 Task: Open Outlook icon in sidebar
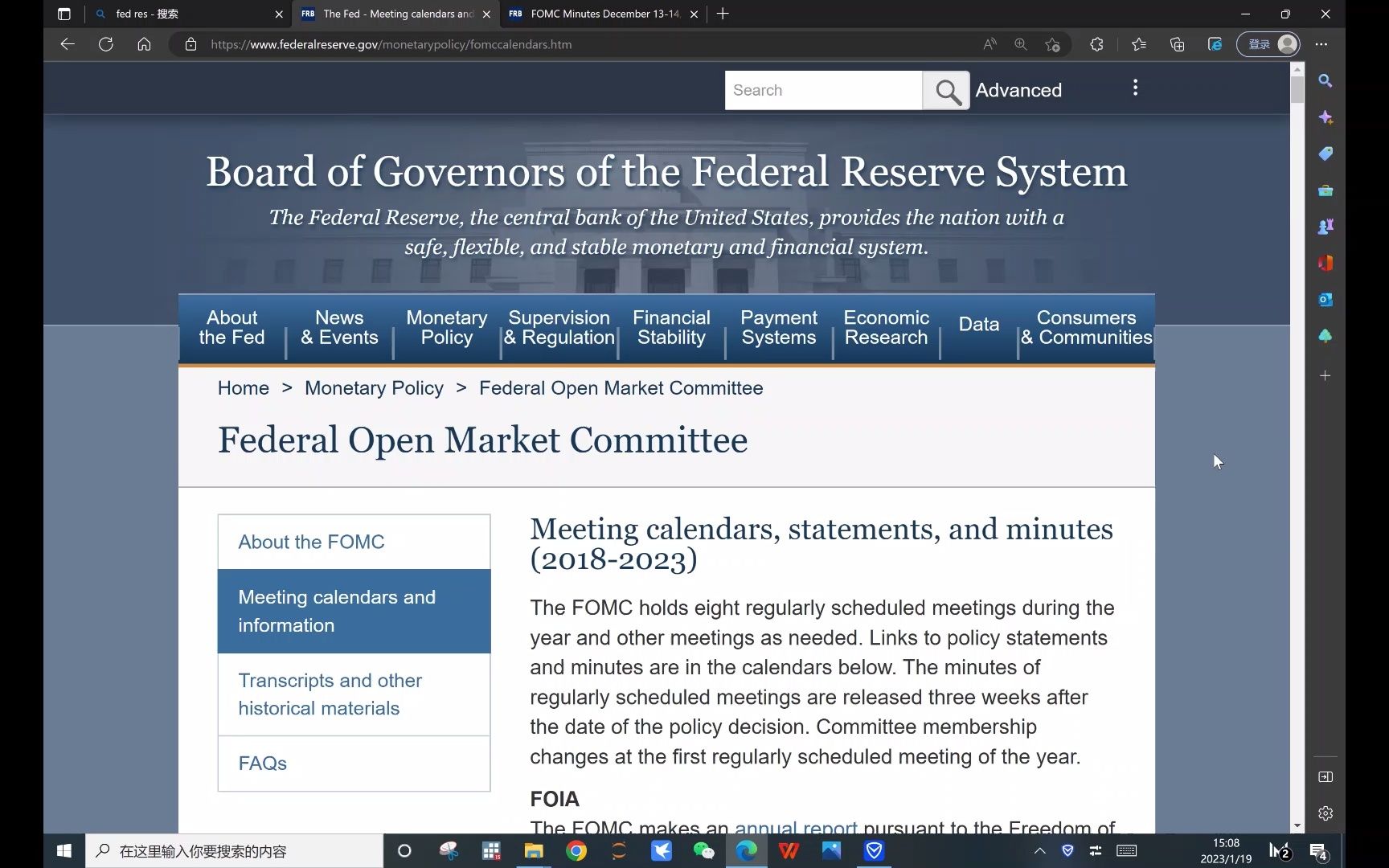pos(1325,299)
